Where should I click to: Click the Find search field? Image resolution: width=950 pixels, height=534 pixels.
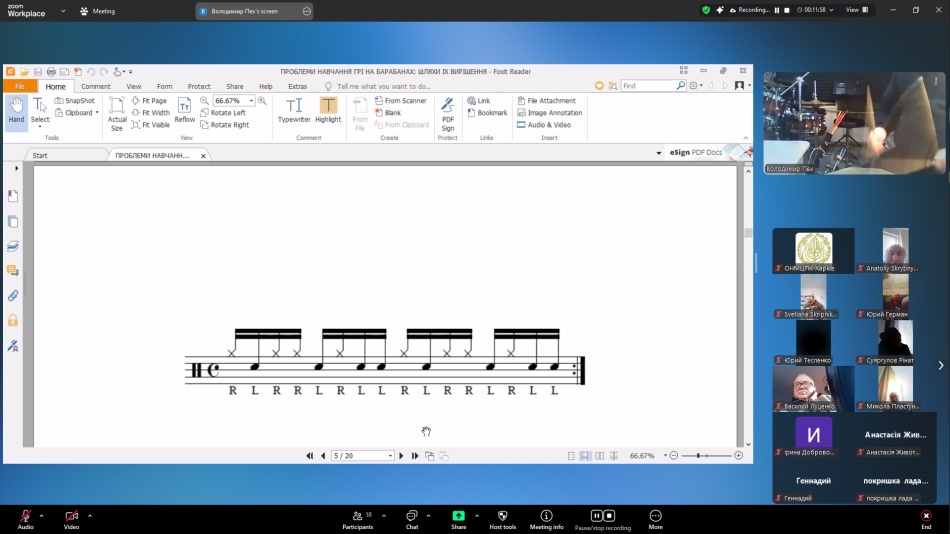[647, 86]
